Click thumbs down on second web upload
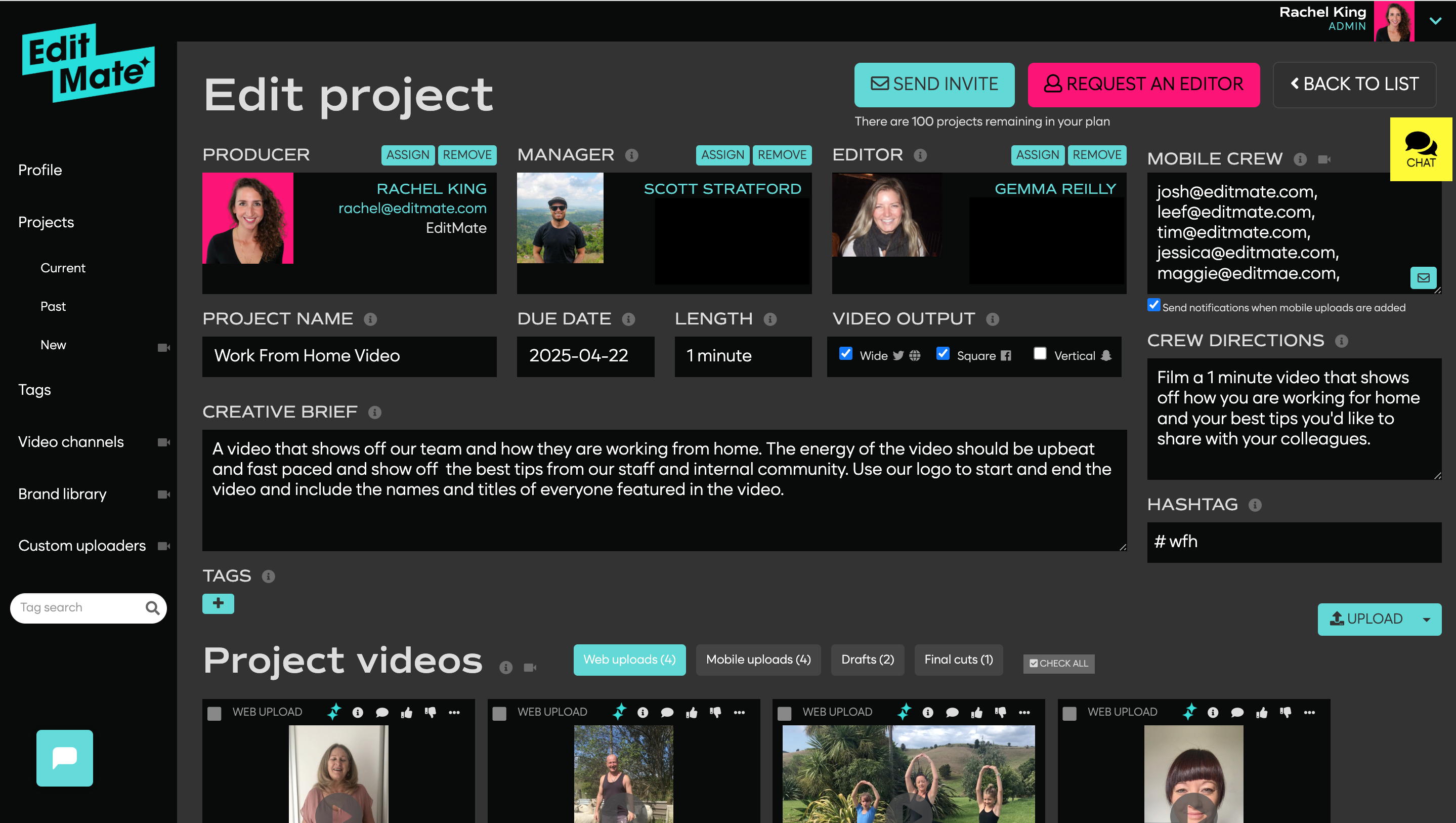 click(715, 713)
